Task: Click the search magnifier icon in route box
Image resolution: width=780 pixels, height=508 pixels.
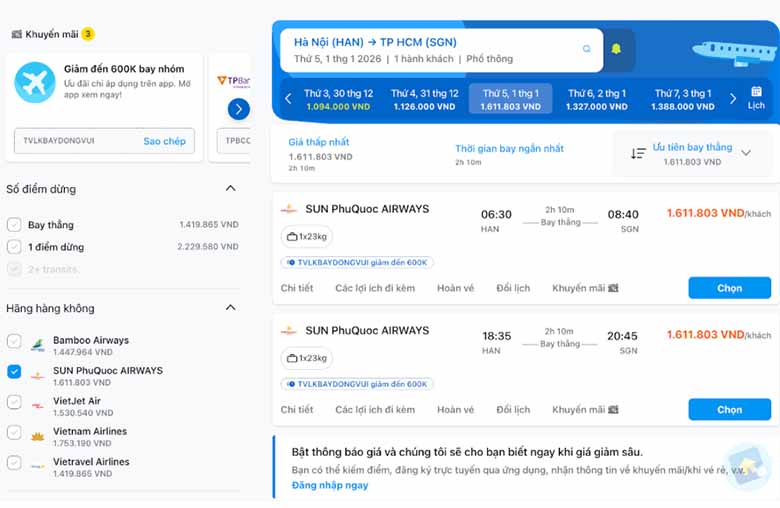Action: tap(586, 49)
